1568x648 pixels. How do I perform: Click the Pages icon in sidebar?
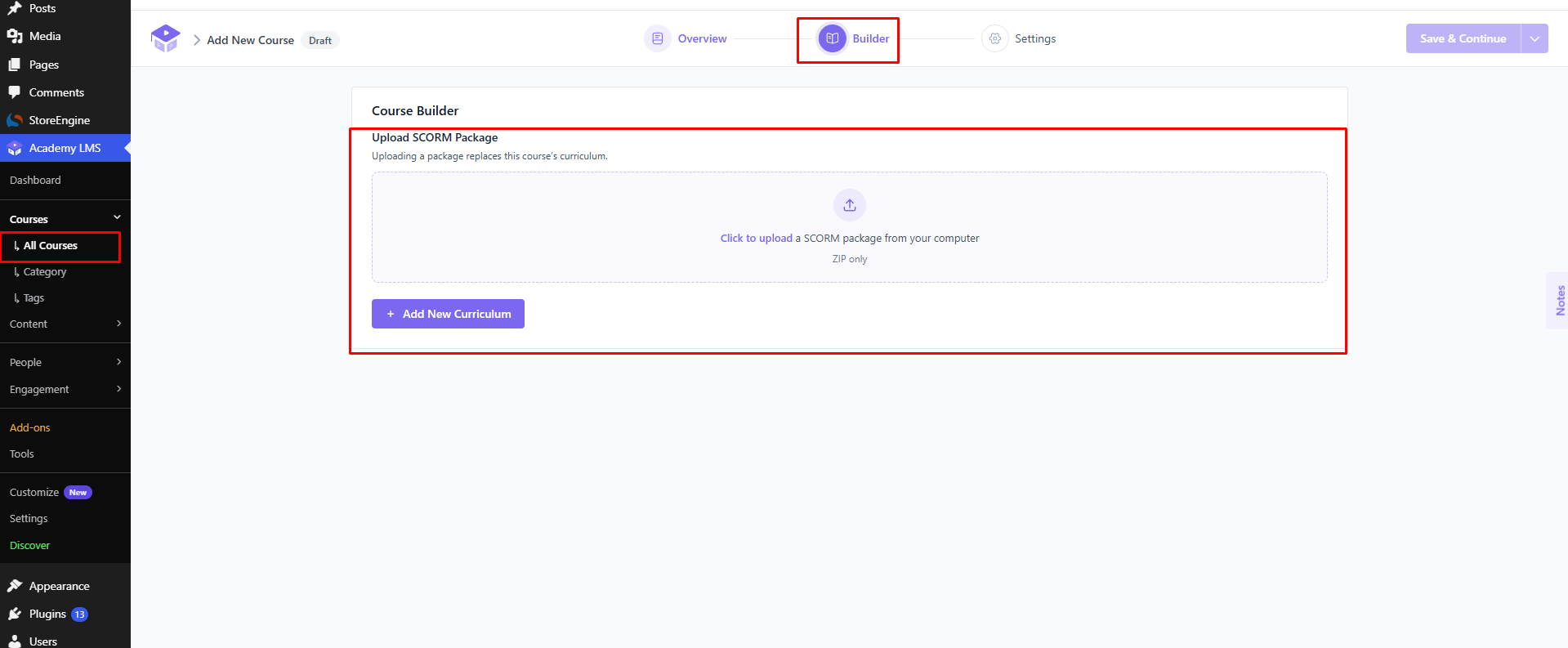click(x=15, y=65)
